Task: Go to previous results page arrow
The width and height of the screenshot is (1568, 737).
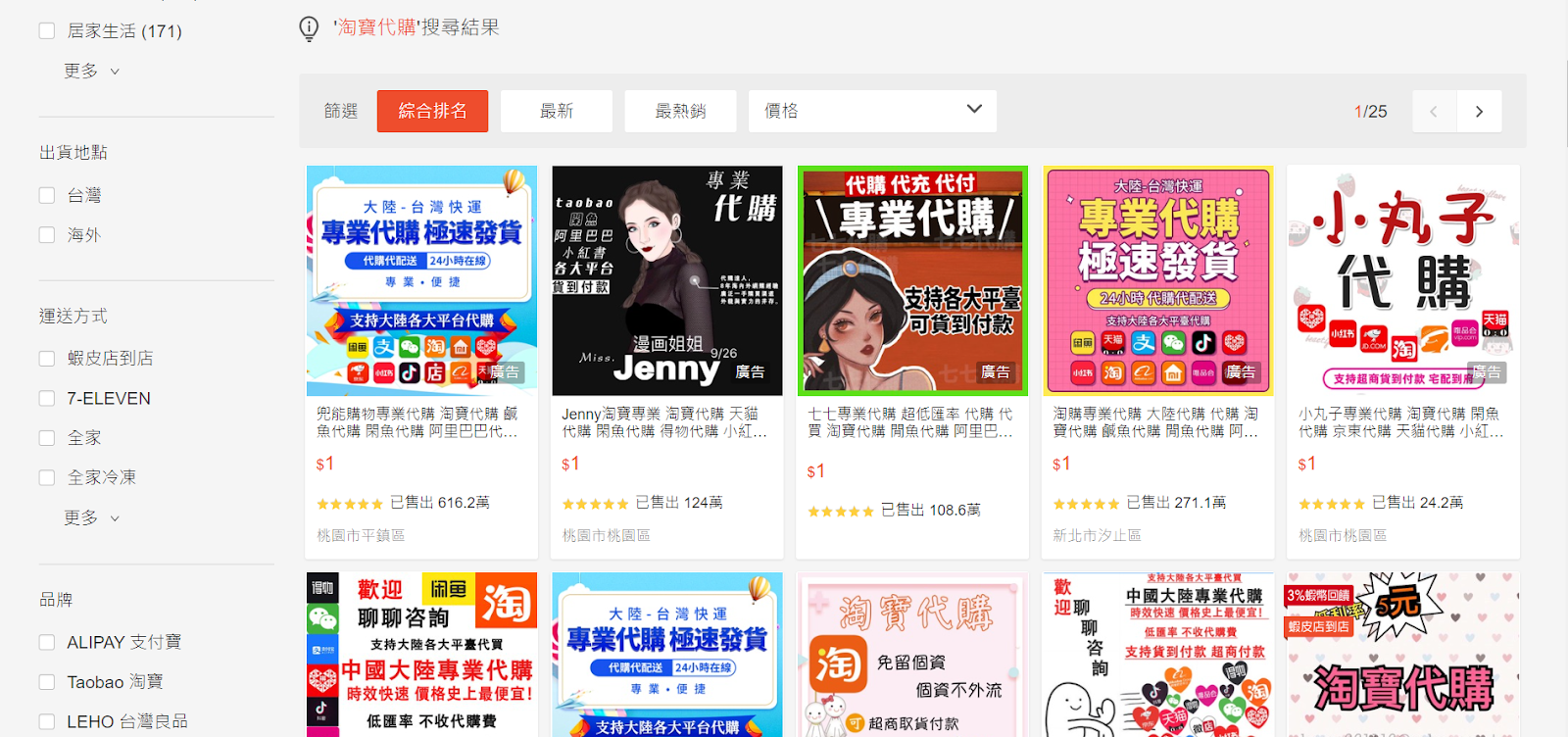Action: pos(1434,112)
